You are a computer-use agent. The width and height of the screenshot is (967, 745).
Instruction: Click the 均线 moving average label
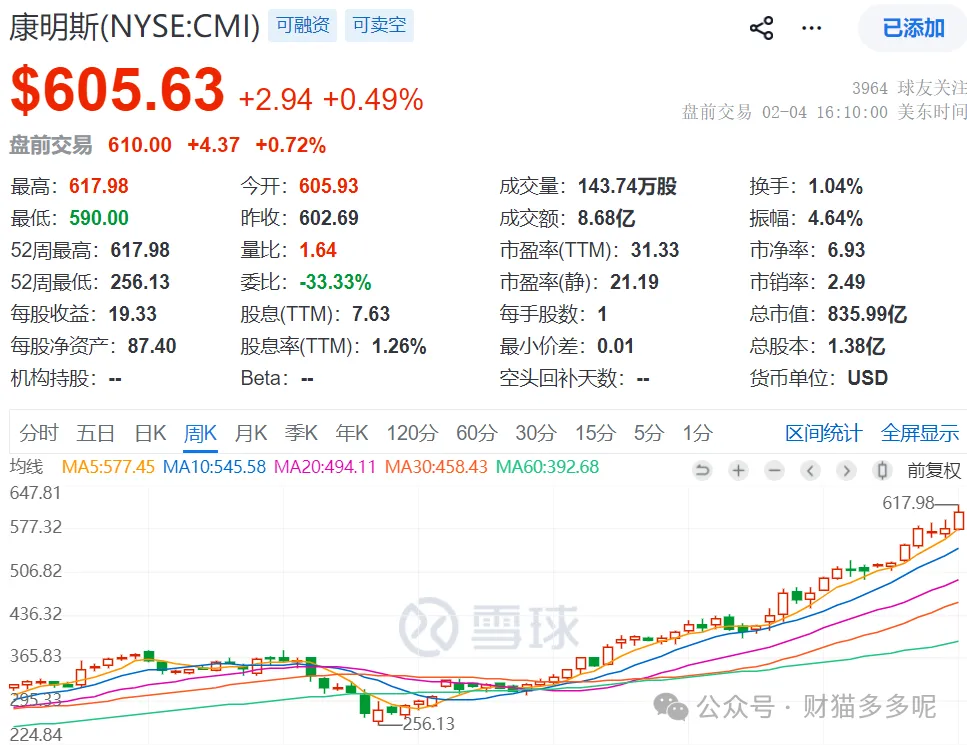27,467
